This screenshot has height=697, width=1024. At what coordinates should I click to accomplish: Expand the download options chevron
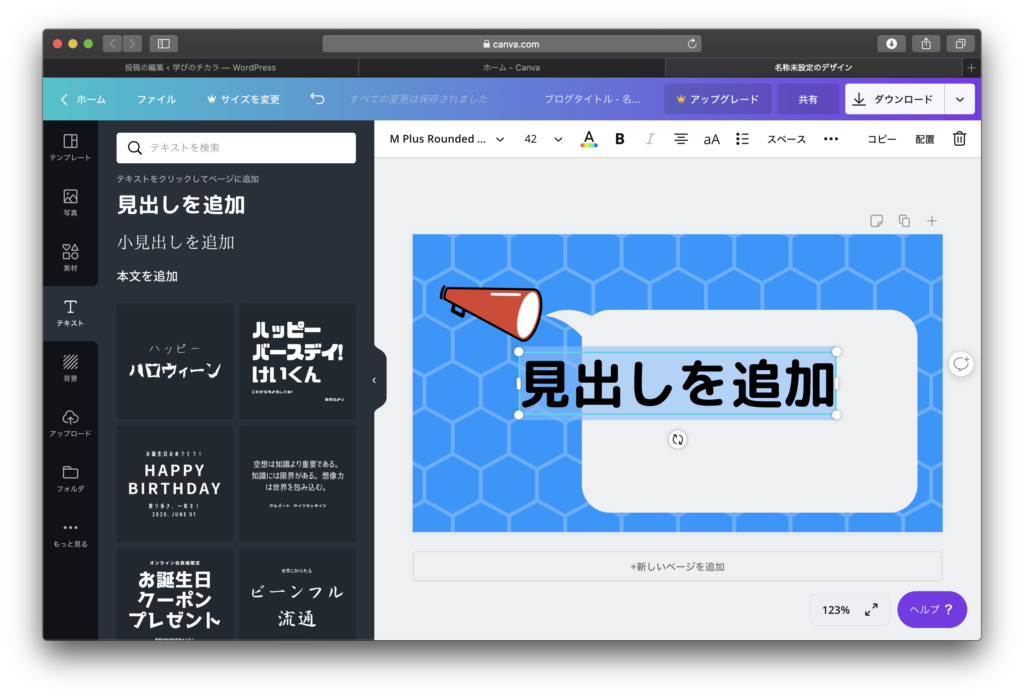[960, 99]
